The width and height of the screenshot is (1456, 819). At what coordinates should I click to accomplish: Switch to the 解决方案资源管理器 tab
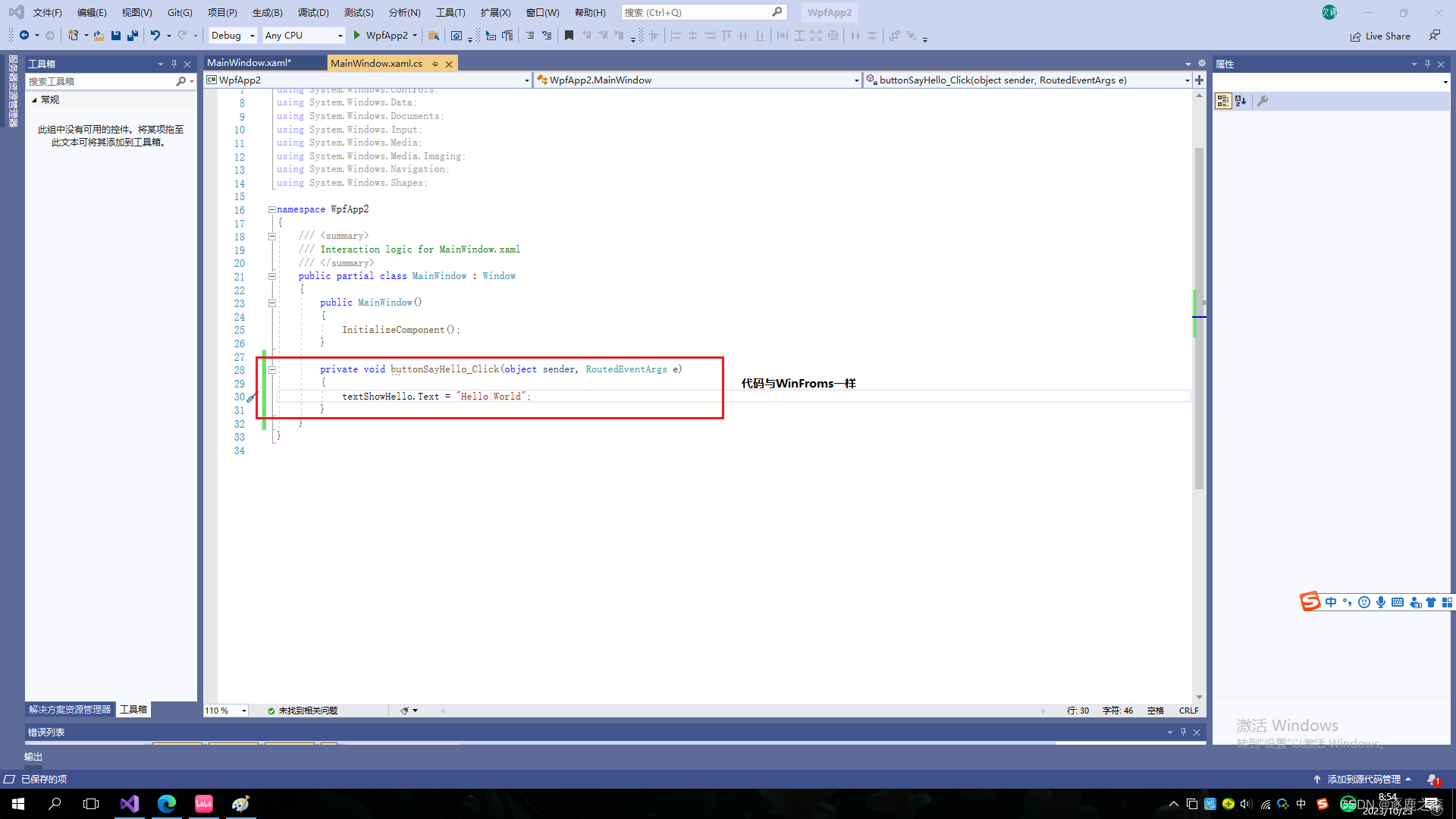[70, 710]
